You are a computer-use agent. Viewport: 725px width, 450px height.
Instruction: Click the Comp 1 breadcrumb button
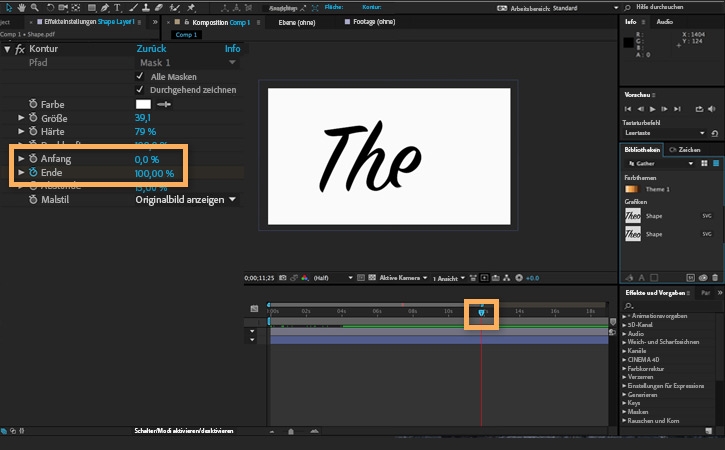point(186,35)
